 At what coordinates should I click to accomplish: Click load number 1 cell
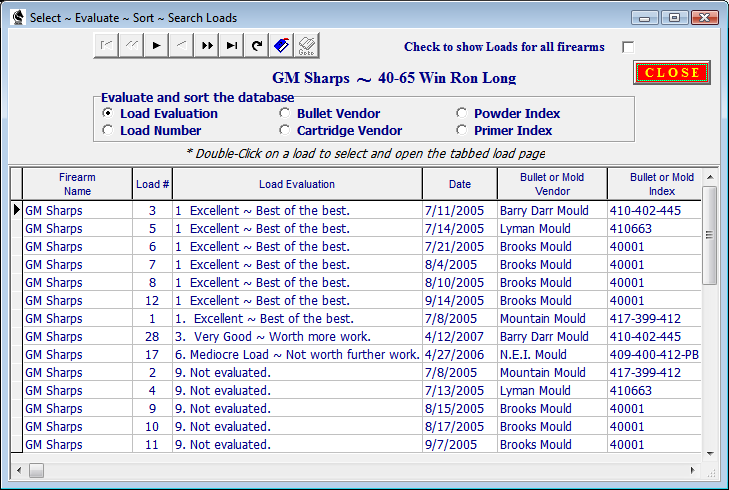pyautogui.click(x=152, y=318)
